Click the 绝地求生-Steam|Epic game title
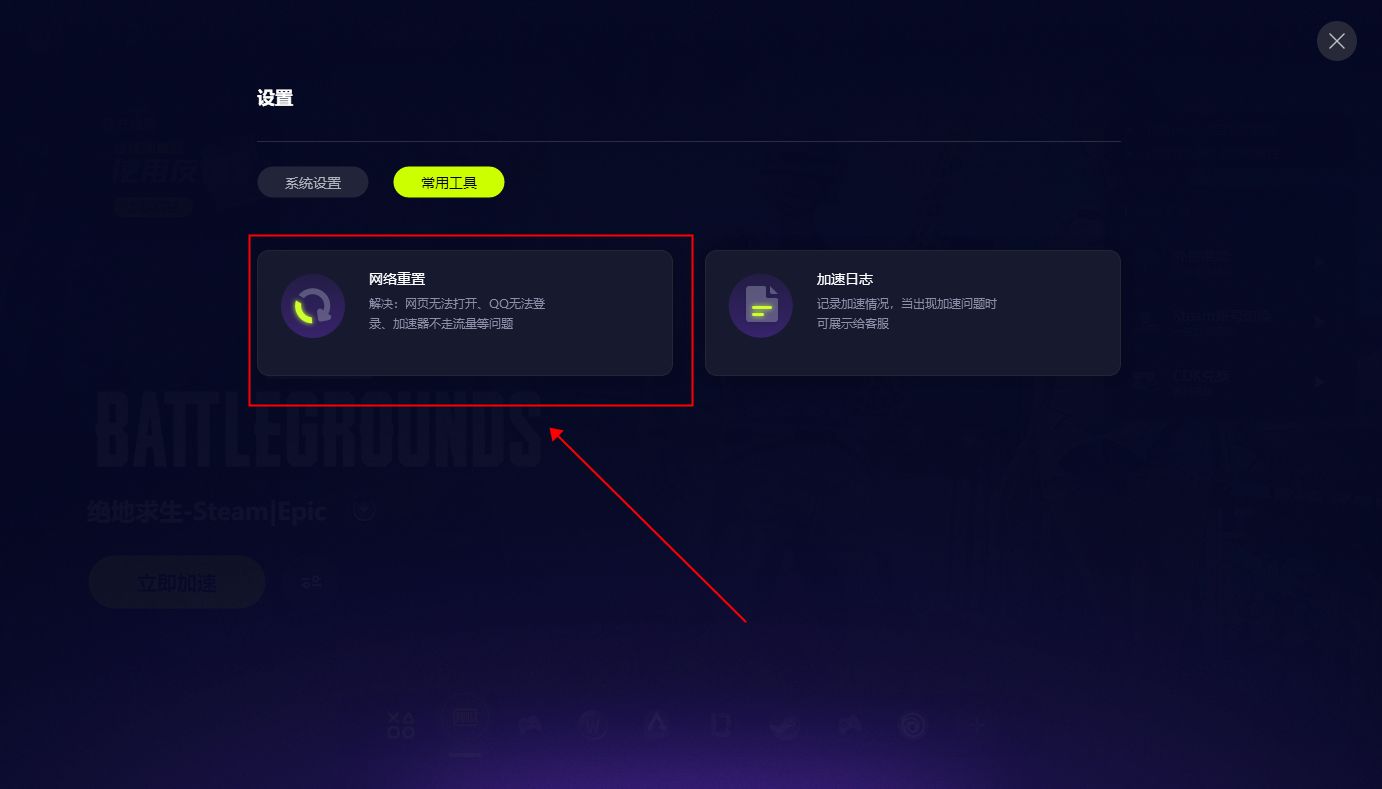This screenshot has width=1382, height=789. tap(207, 511)
